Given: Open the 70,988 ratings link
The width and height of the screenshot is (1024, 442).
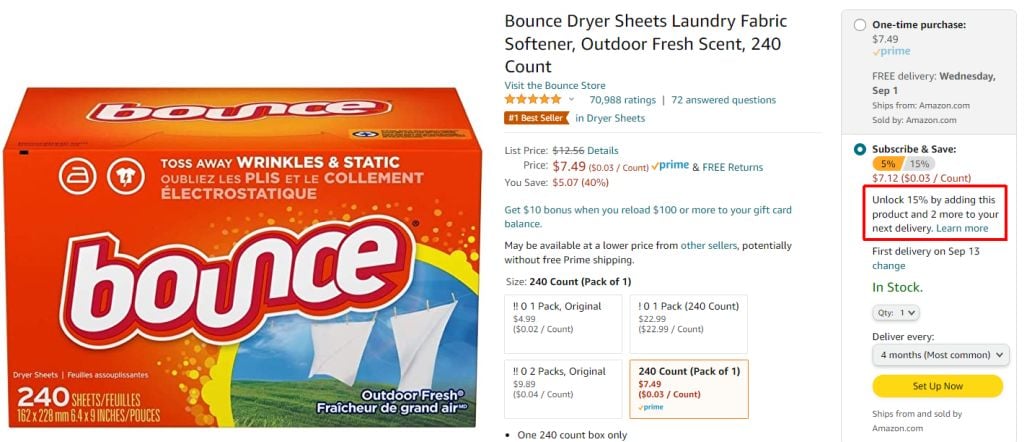Looking at the screenshot, I should tap(622, 100).
